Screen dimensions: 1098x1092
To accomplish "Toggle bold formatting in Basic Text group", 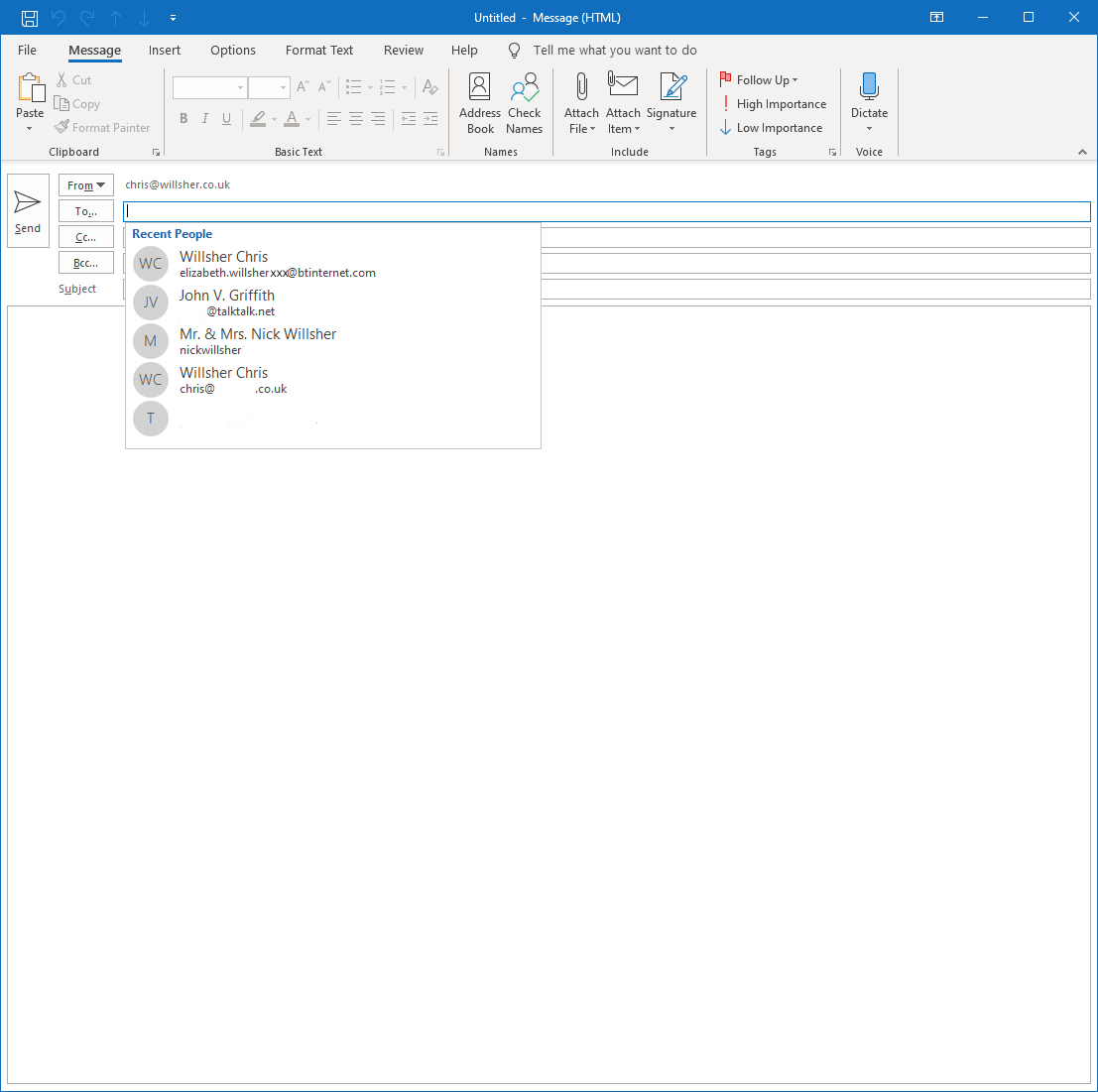I will (x=183, y=118).
